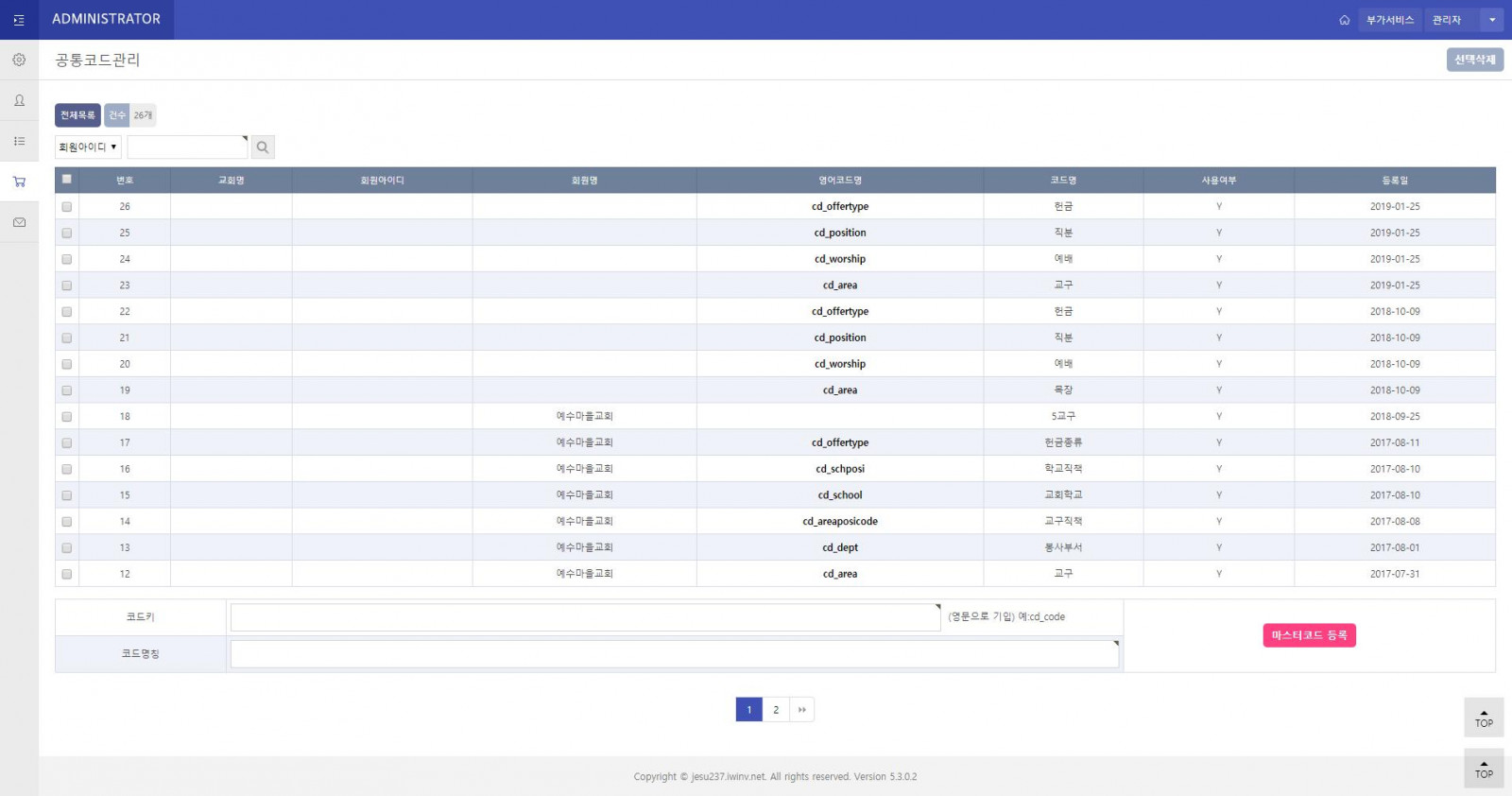
Task: Open the list sidebar icon
Action: 19,141
